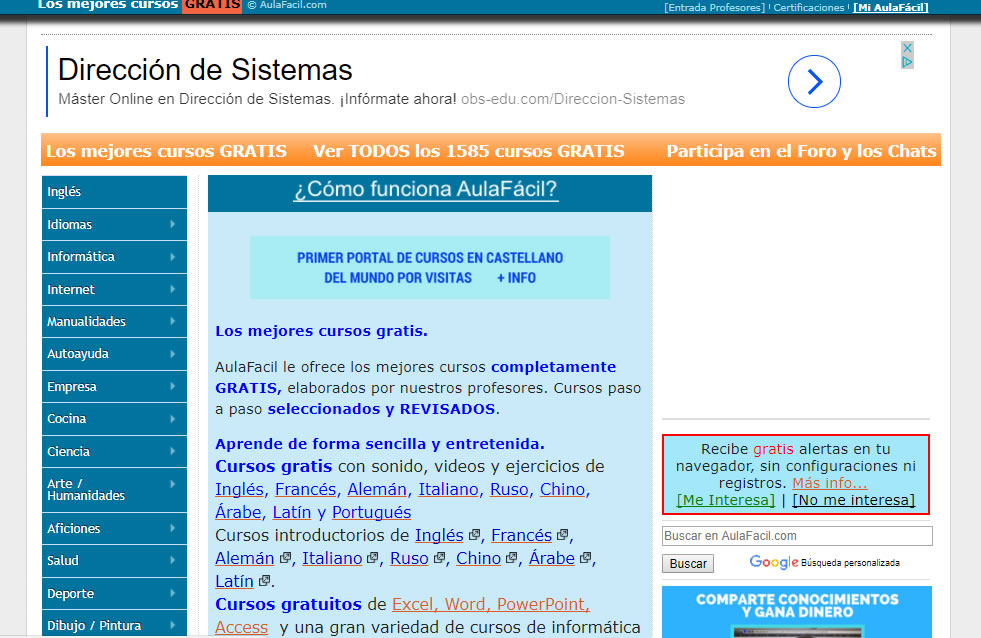Open external-link icon after Inglés introductory course

474,535
